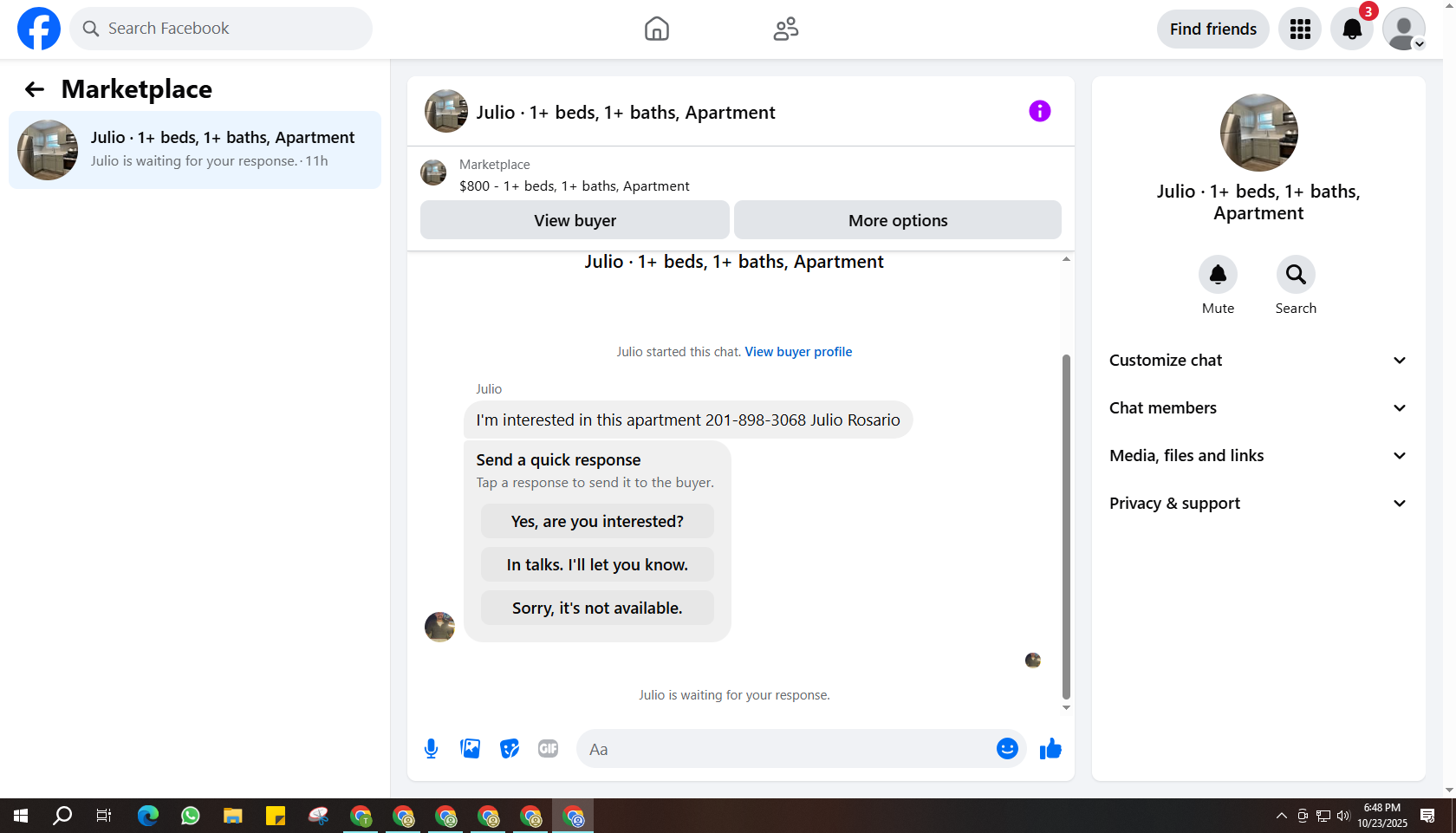This screenshot has width=1456, height=833.
Task: Open the emoji picker in message box
Action: point(1007,749)
